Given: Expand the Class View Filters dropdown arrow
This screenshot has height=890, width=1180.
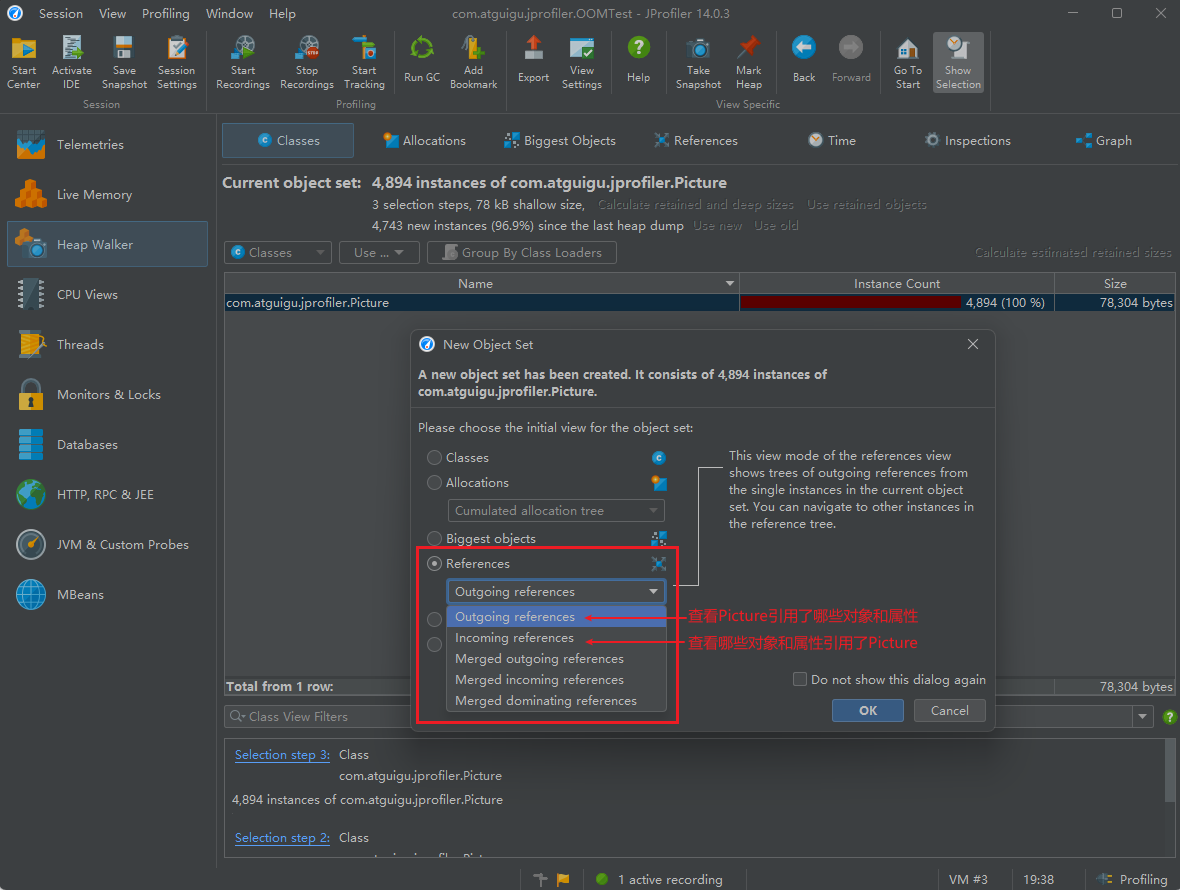Looking at the screenshot, I should tap(1142, 716).
